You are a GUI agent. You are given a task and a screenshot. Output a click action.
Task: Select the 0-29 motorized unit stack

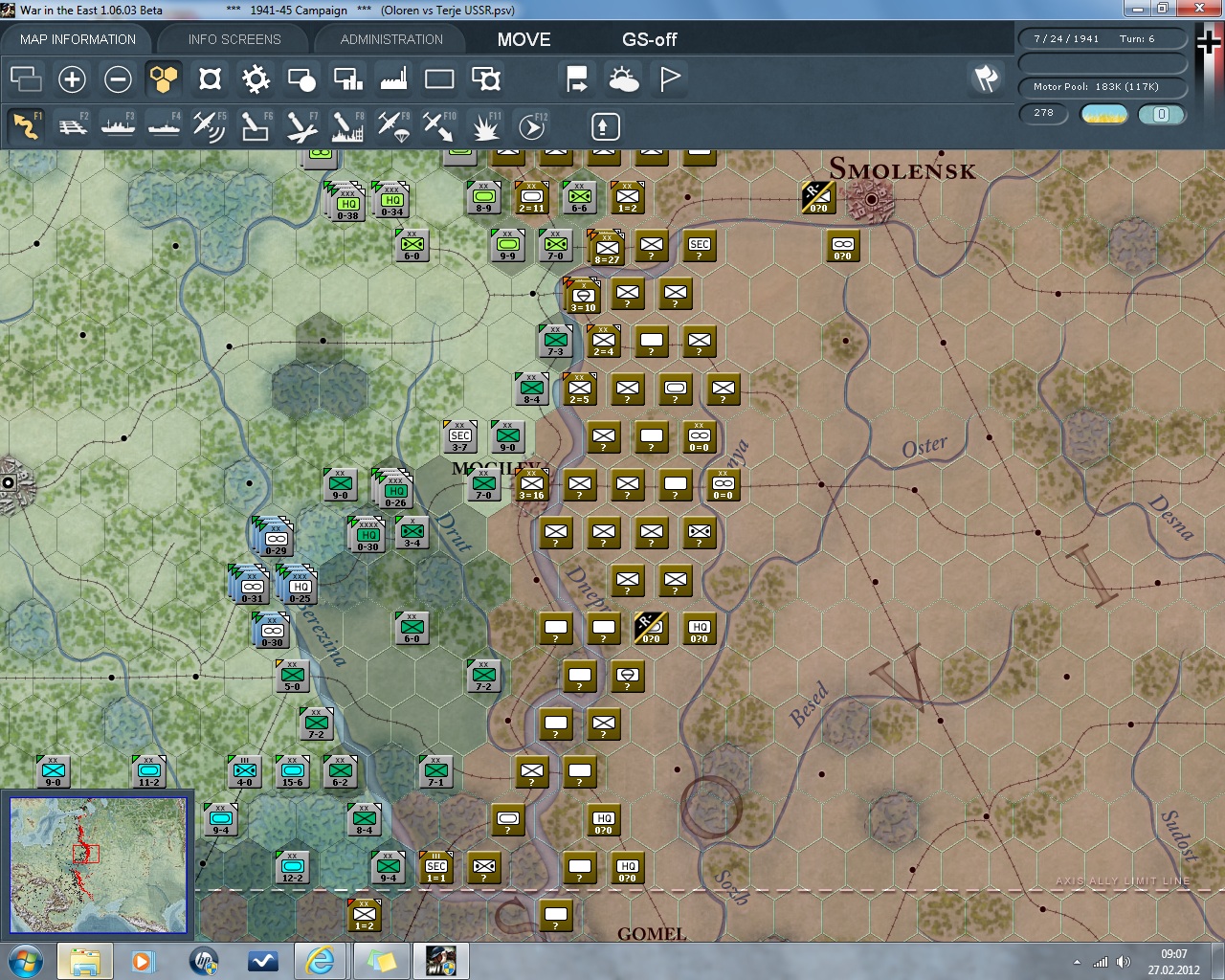(275, 537)
